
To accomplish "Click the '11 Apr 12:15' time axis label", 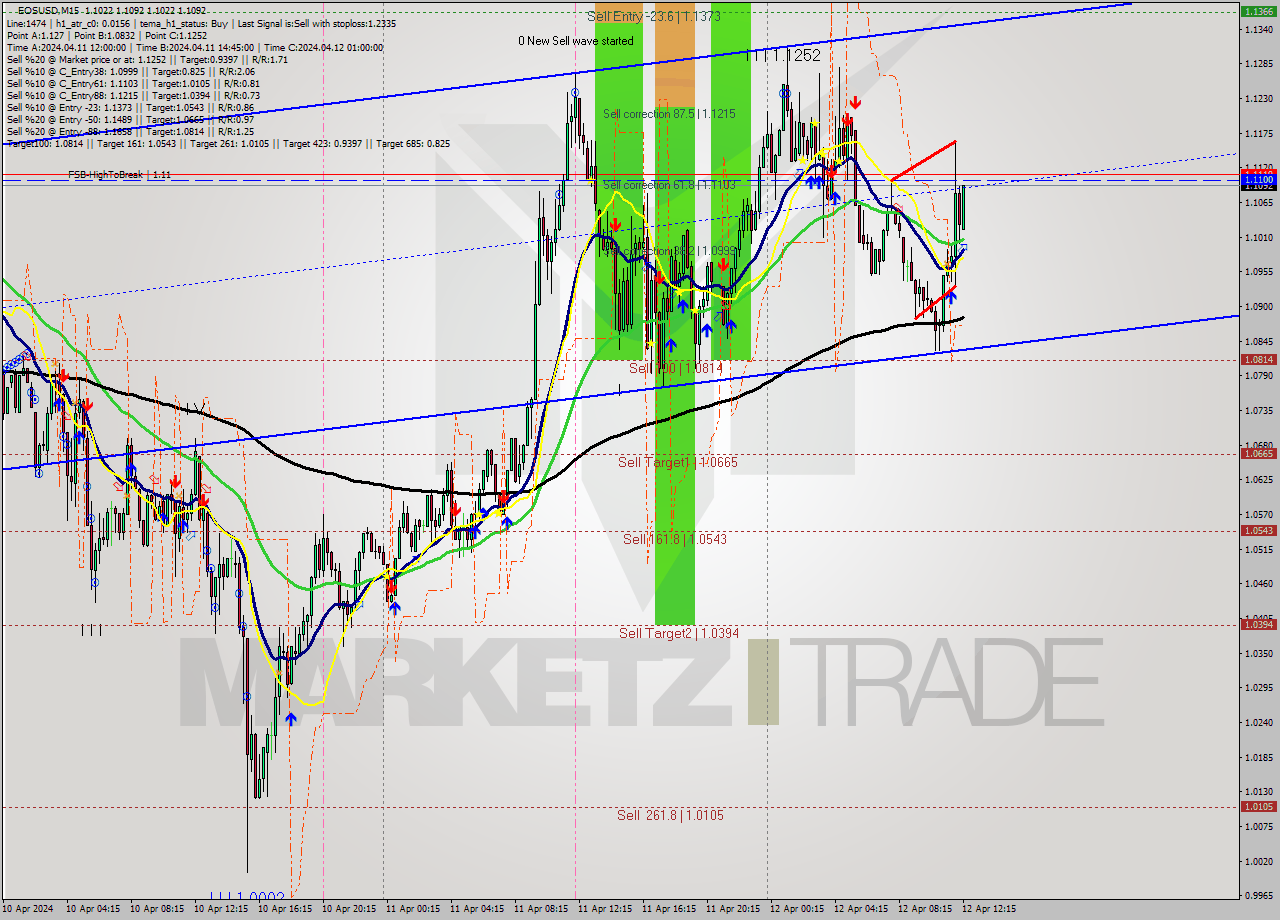I will click(x=604, y=909).
